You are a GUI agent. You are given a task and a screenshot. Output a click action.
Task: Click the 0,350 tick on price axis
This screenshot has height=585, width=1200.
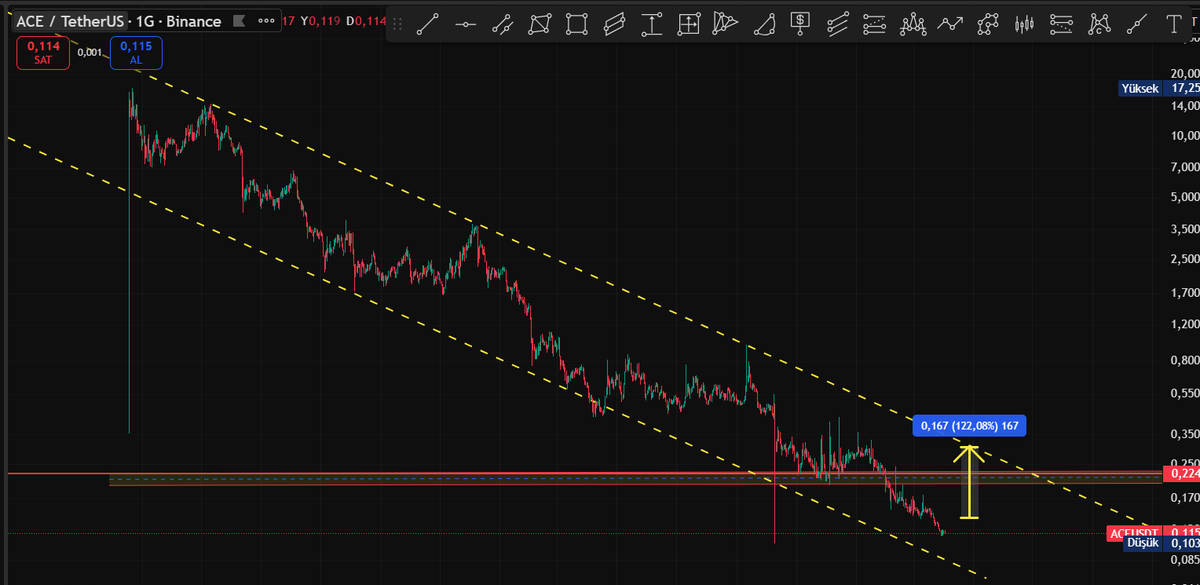1184,435
